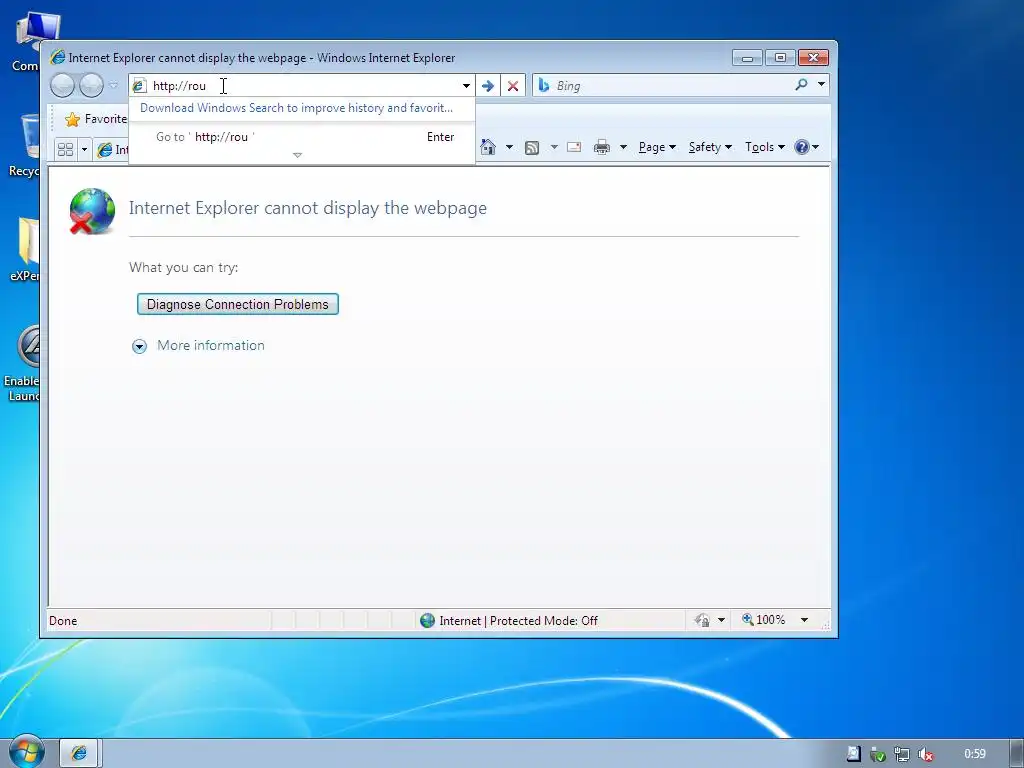The image size is (1024, 768).
Task: Click the Home page icon
Action: tap(488, 147)
